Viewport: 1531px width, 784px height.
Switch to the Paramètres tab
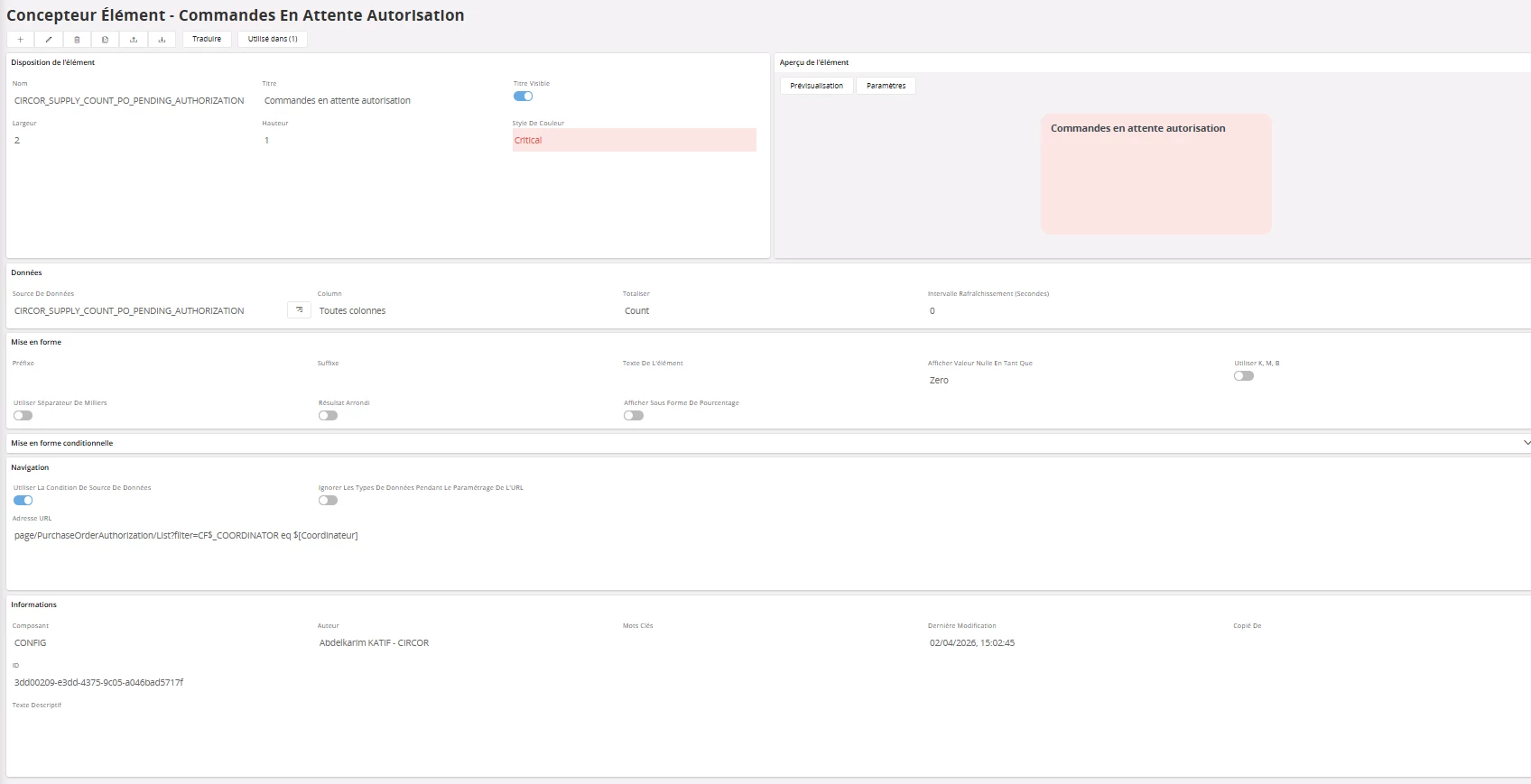pyautogui.click(x=886, y=86)
